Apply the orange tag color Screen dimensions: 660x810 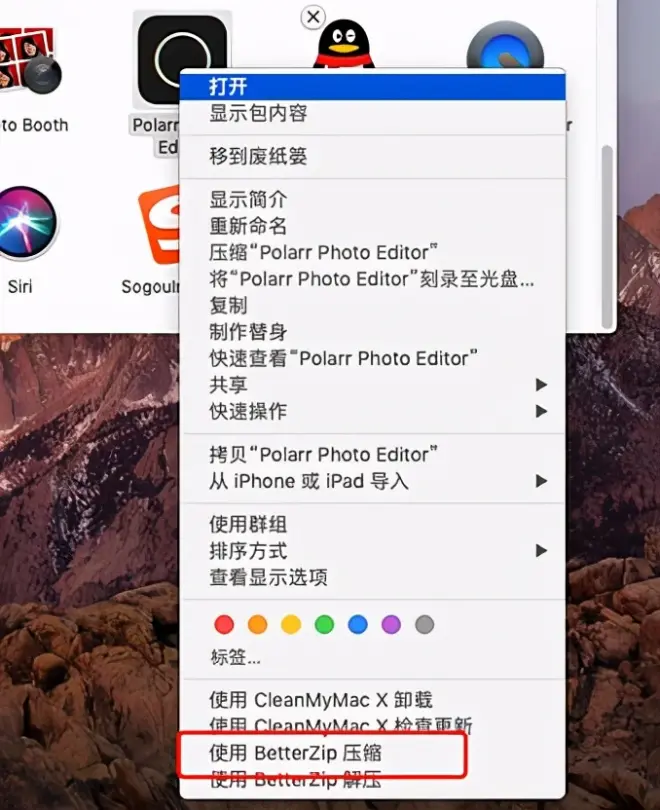258,625
